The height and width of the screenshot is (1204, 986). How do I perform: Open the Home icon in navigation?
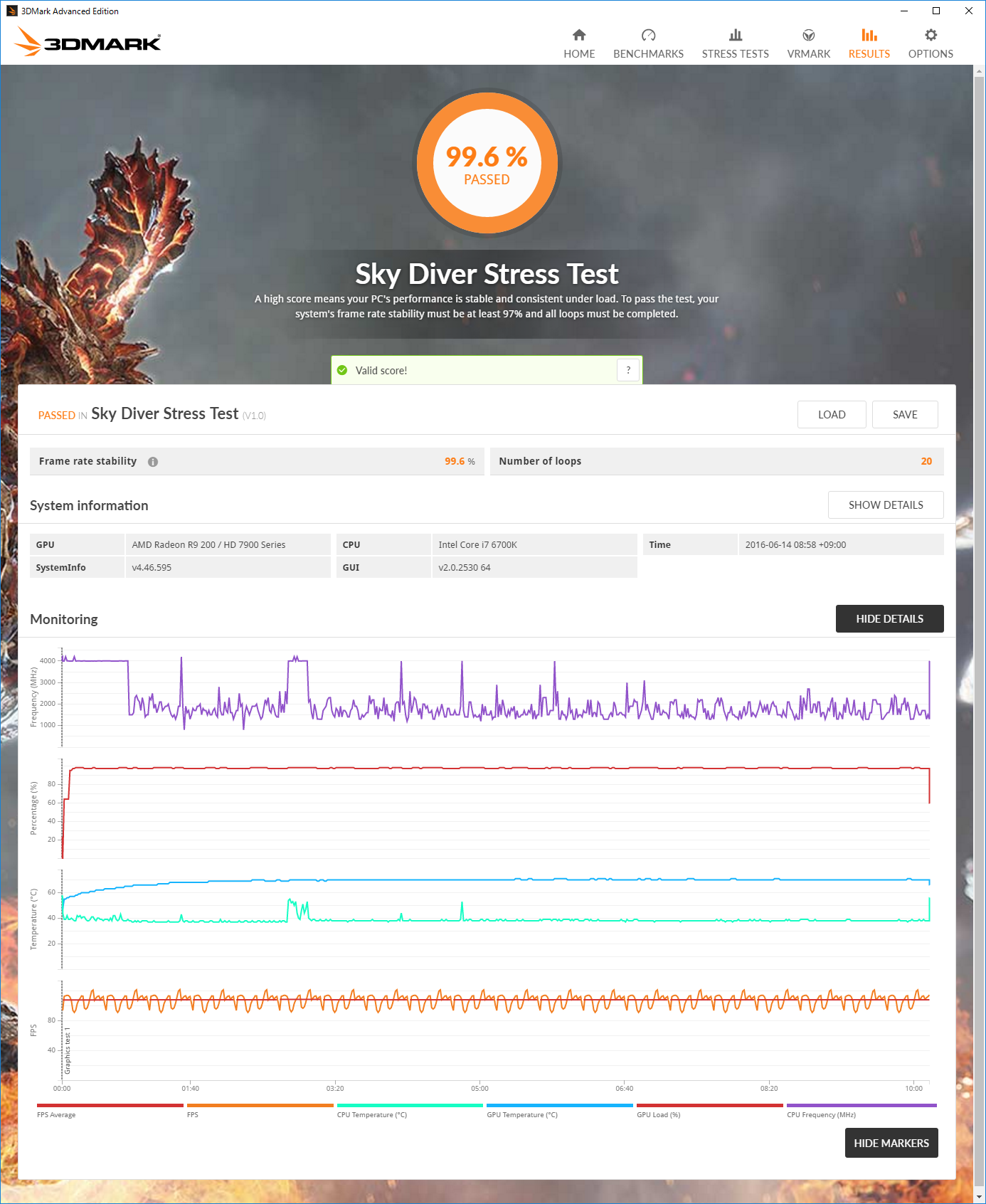point(579,35)
